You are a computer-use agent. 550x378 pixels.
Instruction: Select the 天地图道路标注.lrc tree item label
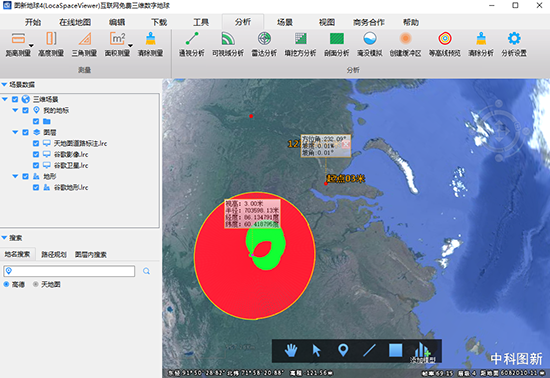click(80, 143)
